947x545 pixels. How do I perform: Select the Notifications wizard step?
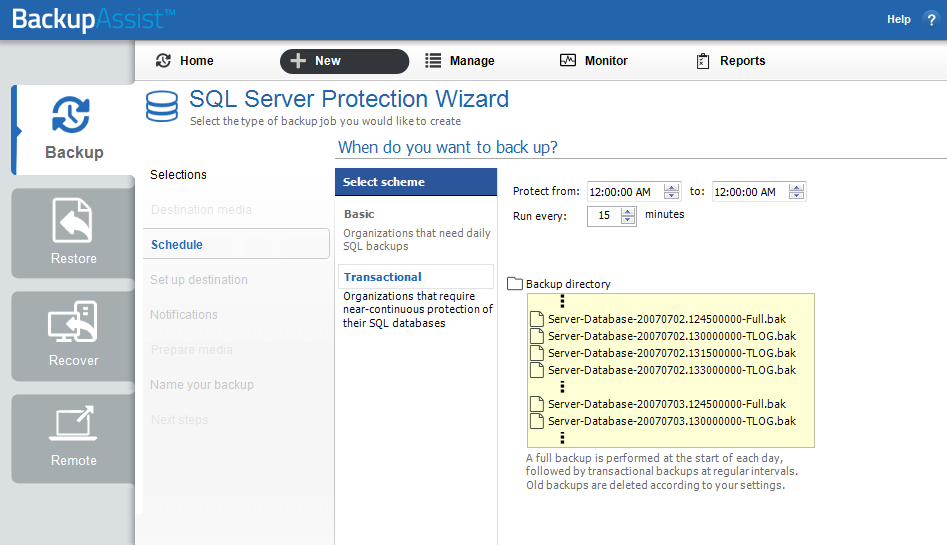184,315
